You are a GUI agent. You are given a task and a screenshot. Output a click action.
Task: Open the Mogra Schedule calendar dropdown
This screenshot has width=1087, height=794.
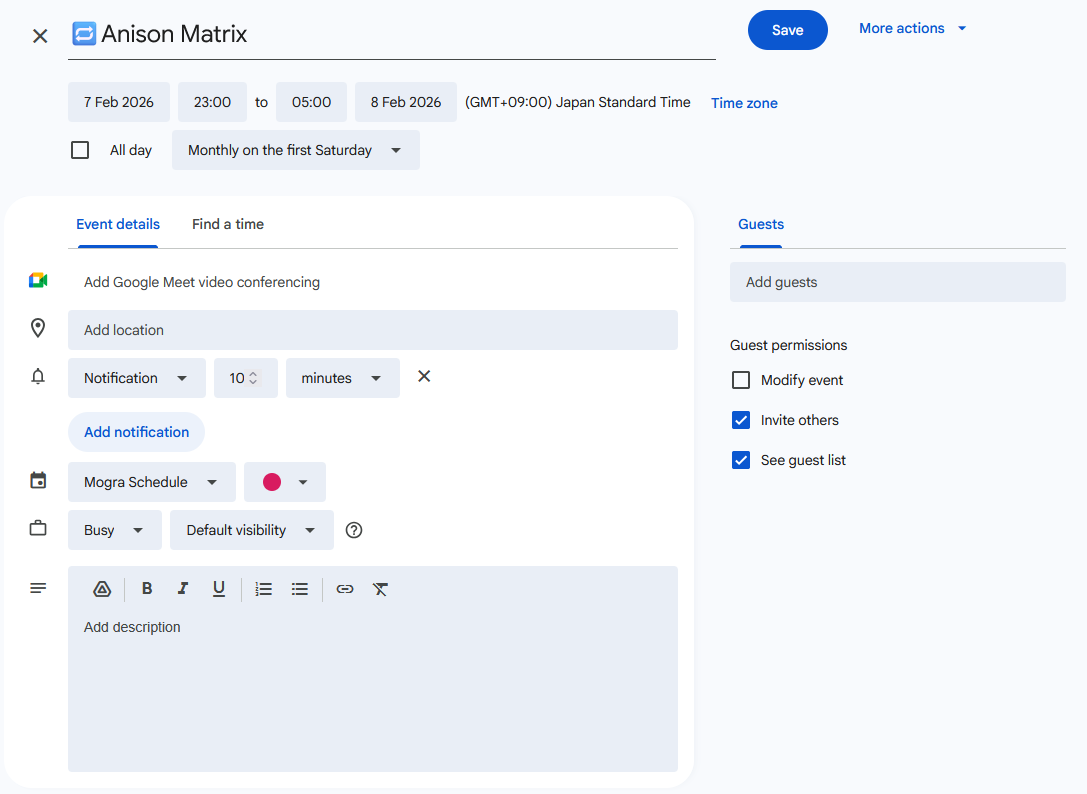click(x=151, y=482)
